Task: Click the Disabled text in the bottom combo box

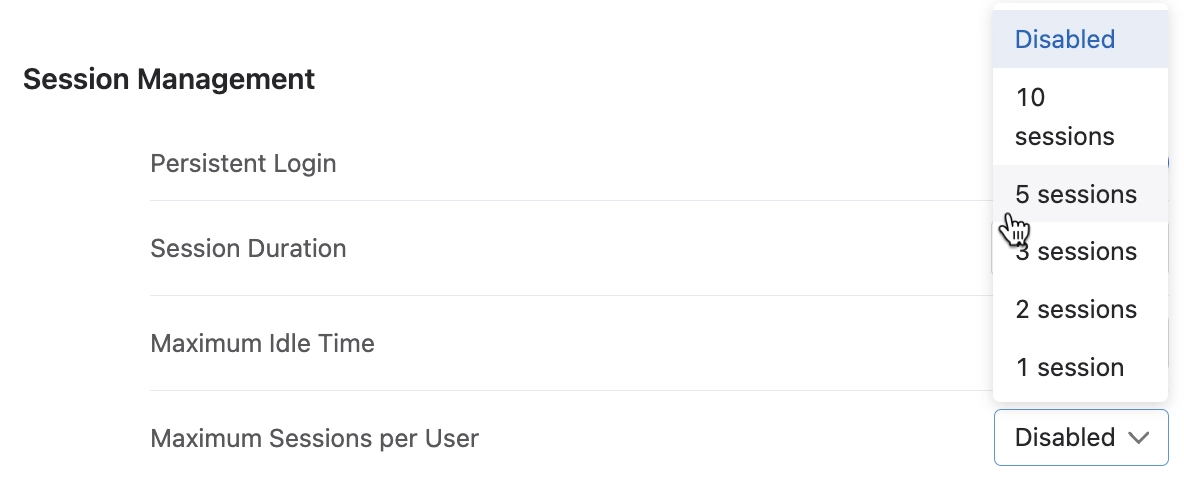Action: click(x=1064, y=437)
